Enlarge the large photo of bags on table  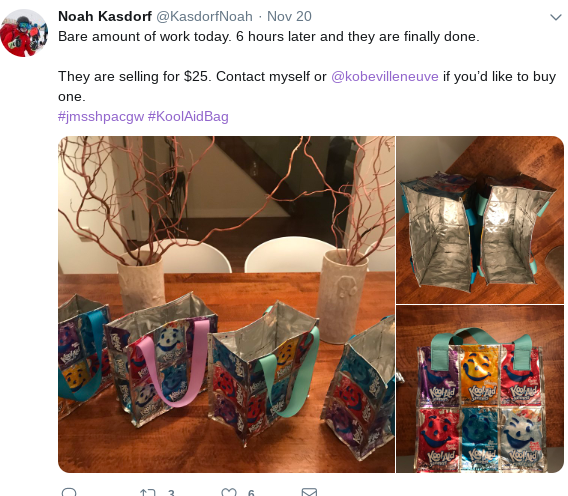point(226,304)
